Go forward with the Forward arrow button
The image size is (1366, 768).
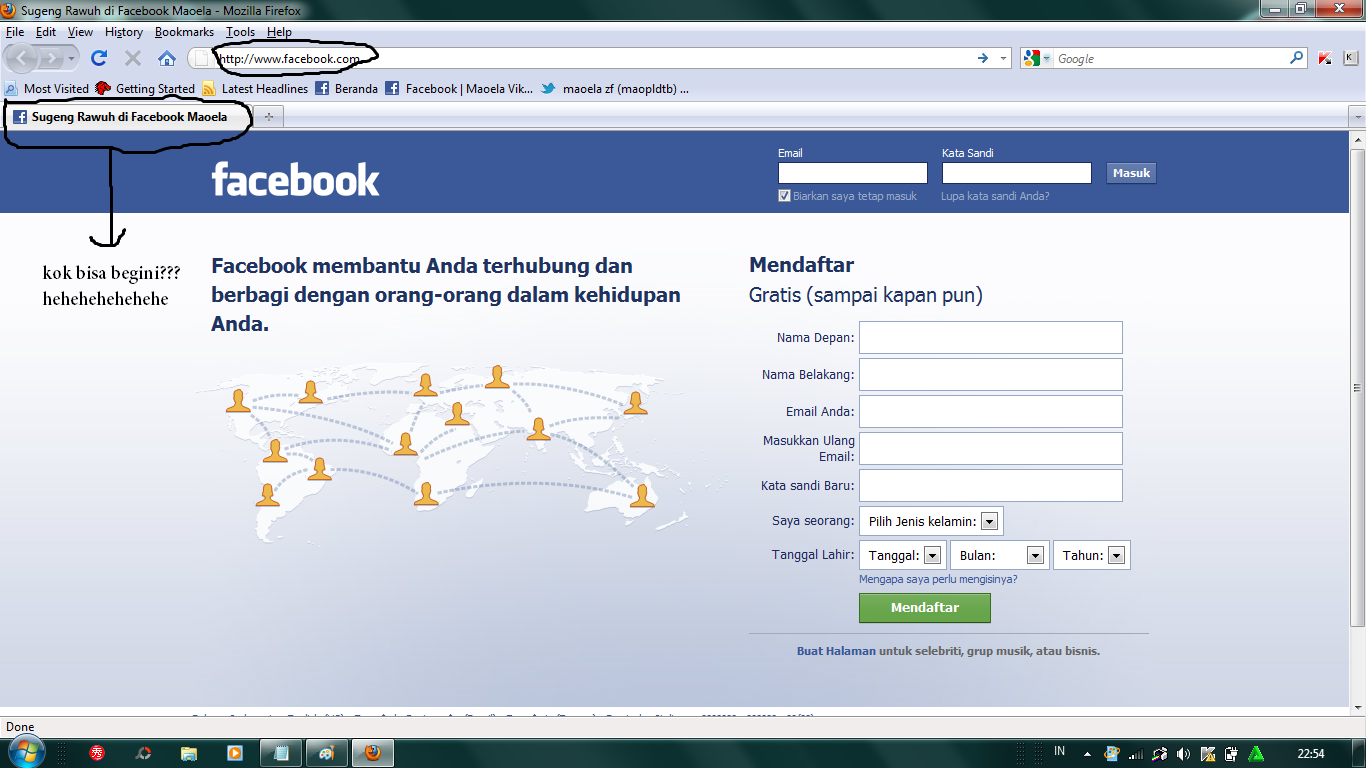click(51, 59)
